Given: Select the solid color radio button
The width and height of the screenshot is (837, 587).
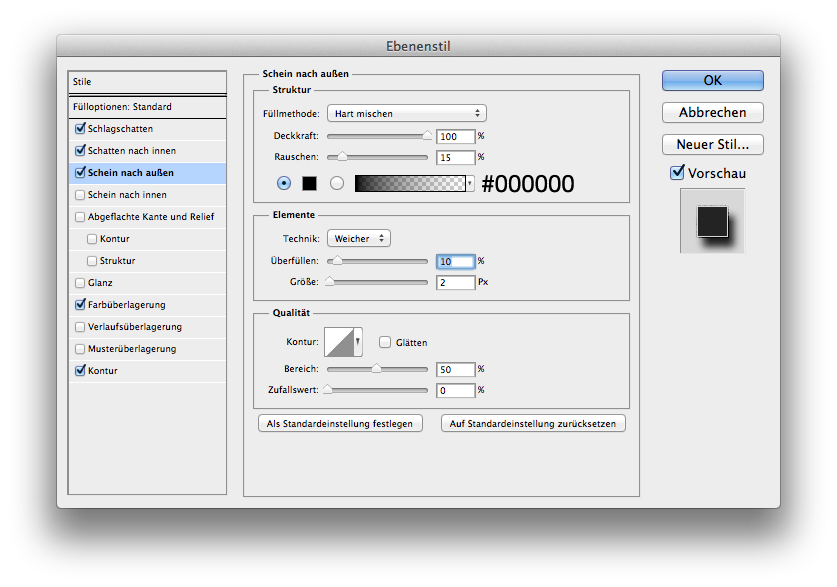Looking at the screenshot, I should [x=284, y=183].
